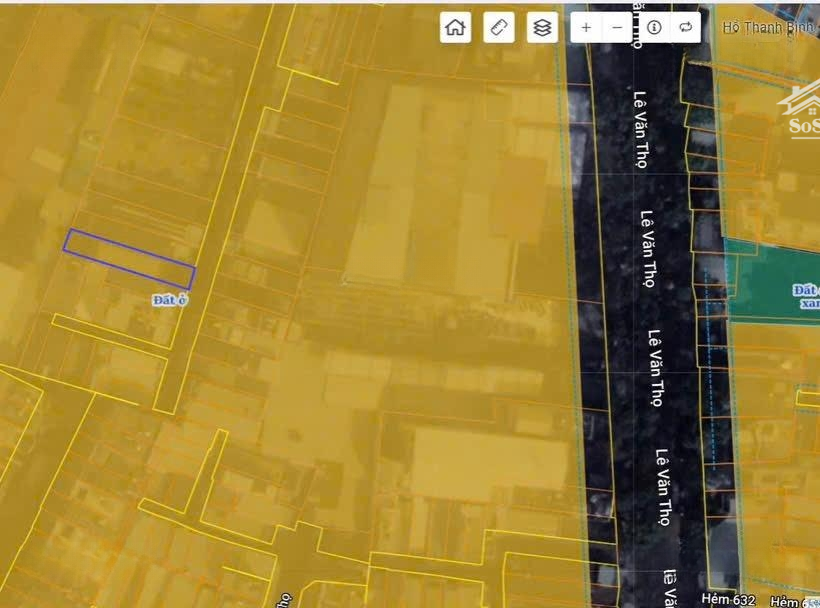This screenshot has width=820, height=608.
Task: Zoom out with the minus button
Action: (x=616, y=28)
